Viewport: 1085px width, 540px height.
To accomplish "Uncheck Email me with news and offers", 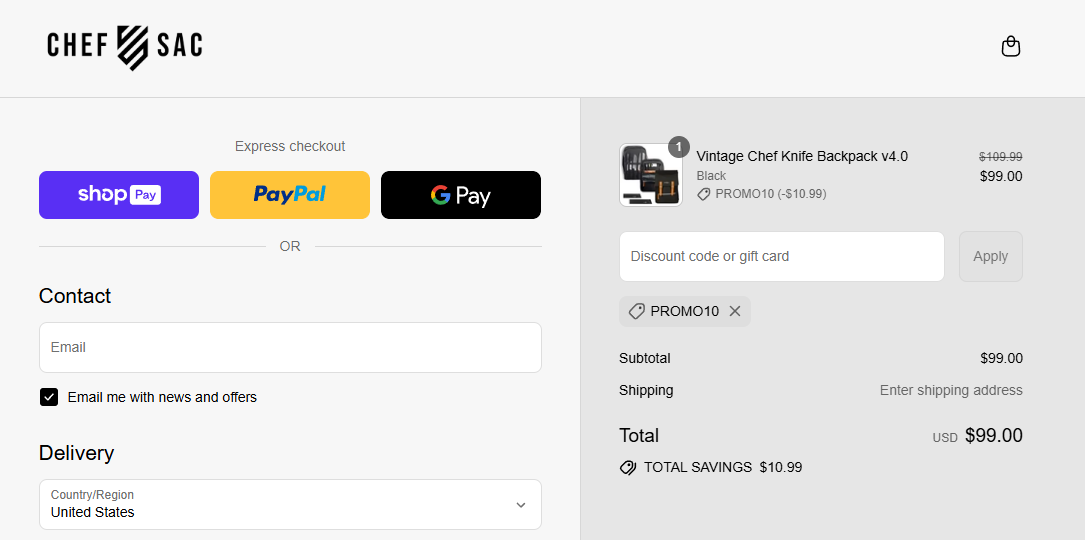I will pos(49,397).
